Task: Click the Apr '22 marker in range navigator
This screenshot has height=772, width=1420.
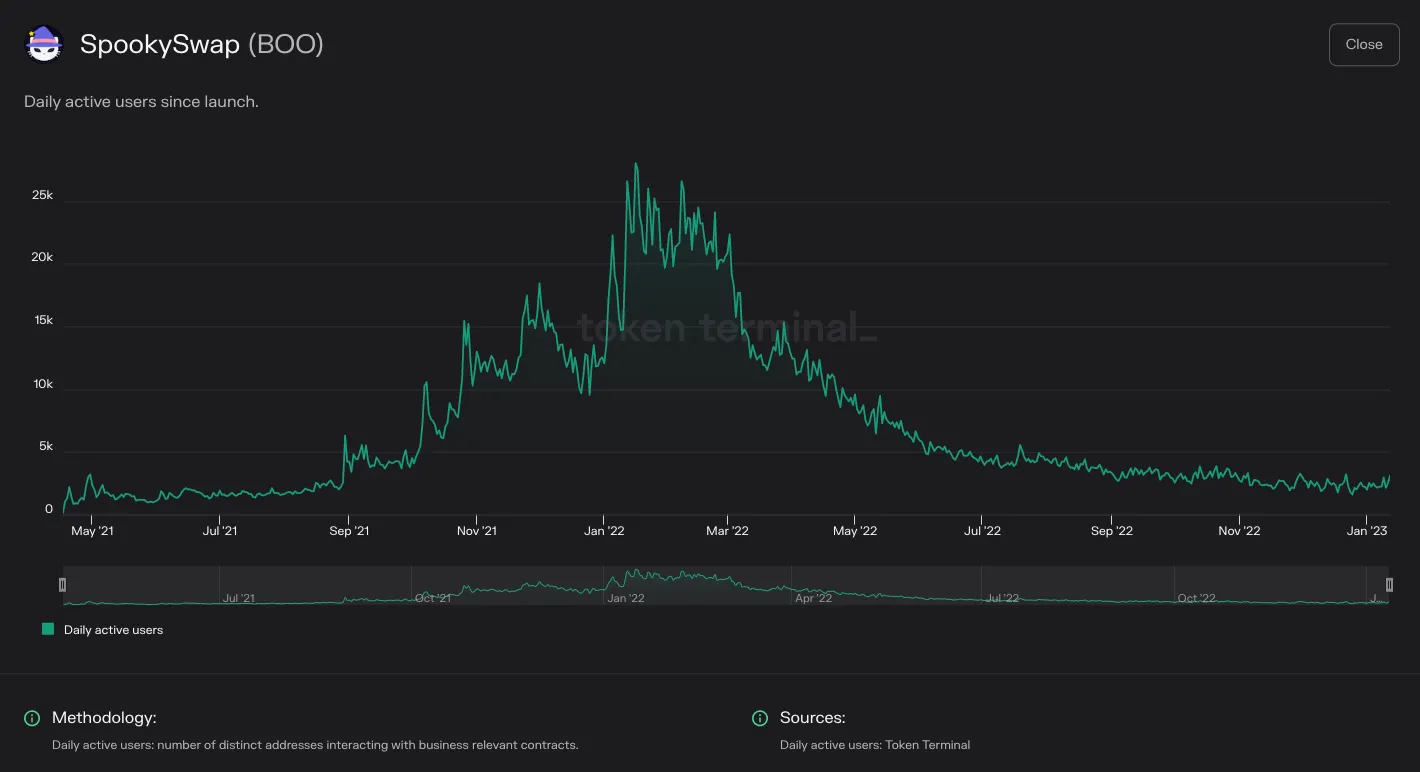Action: (813, 598)
